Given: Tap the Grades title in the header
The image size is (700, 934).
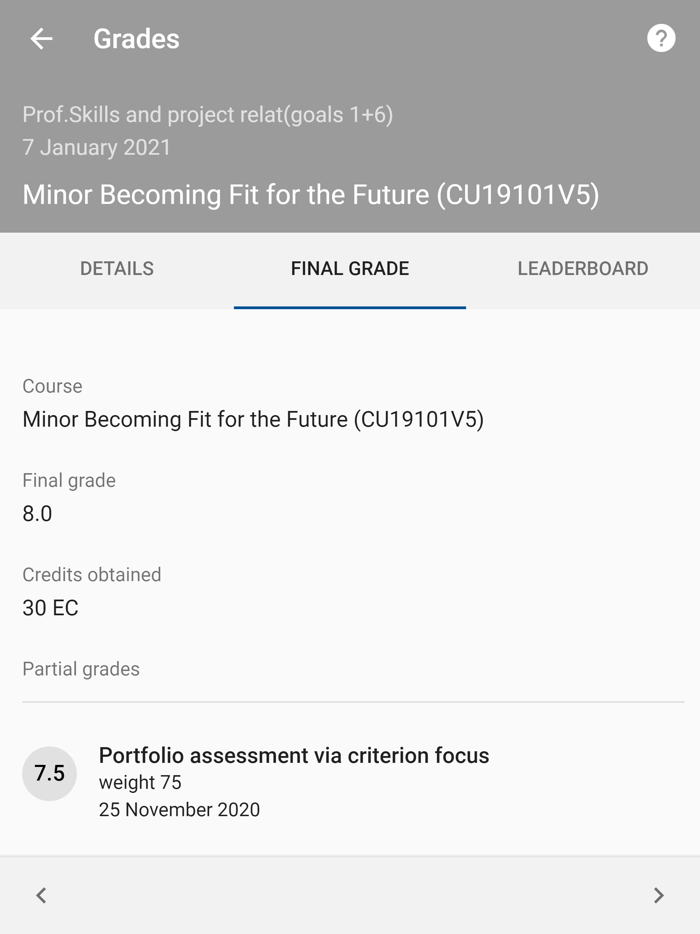Looking at the screenshot, I should click(136, 39).
